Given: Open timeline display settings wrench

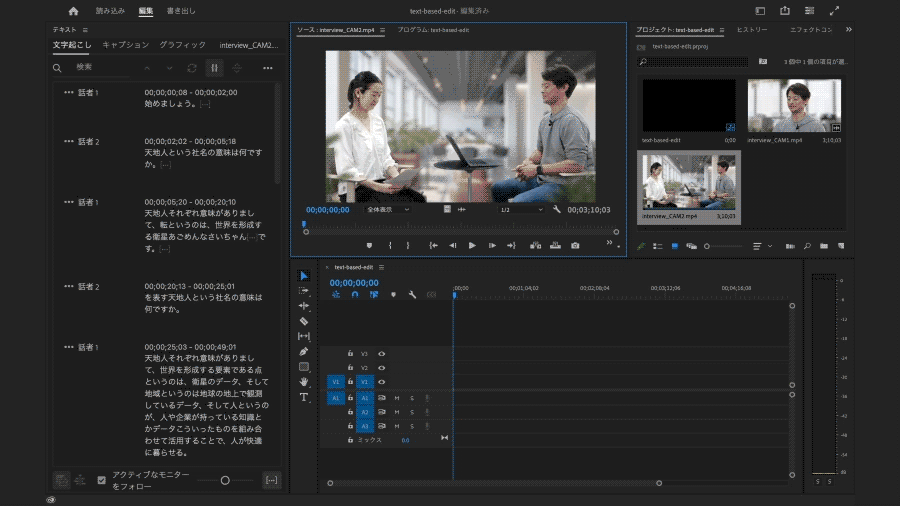Looking at the screenshot, I should point(412,294).
